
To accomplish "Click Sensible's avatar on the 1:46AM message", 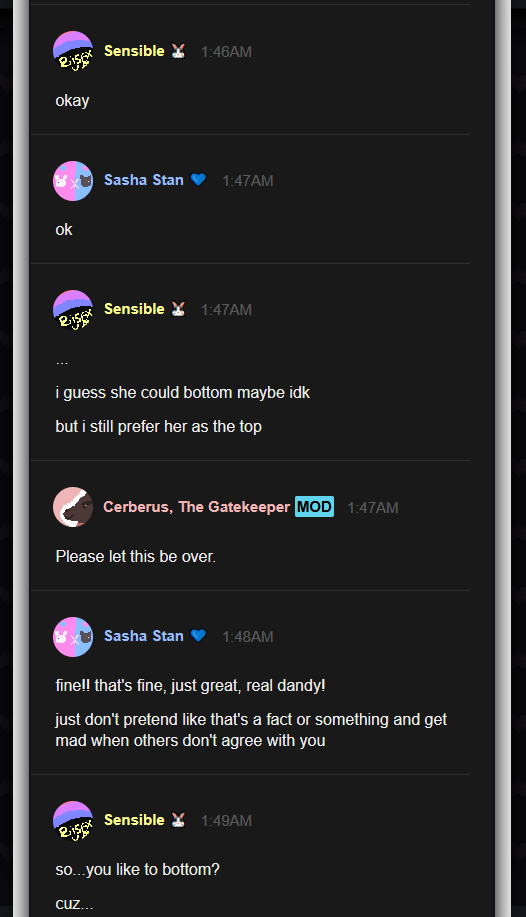I will click(73, 51).
